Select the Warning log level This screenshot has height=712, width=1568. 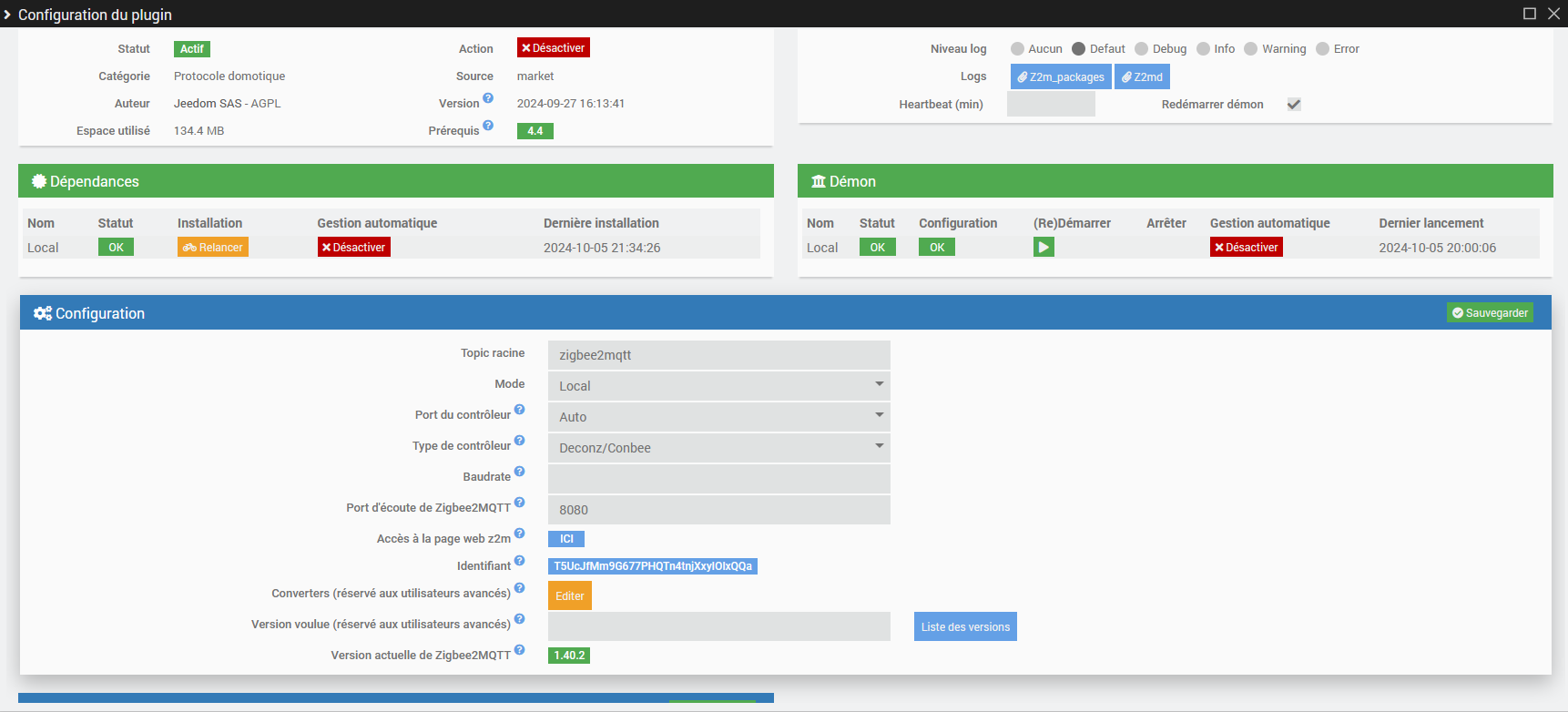point(1251,49)
